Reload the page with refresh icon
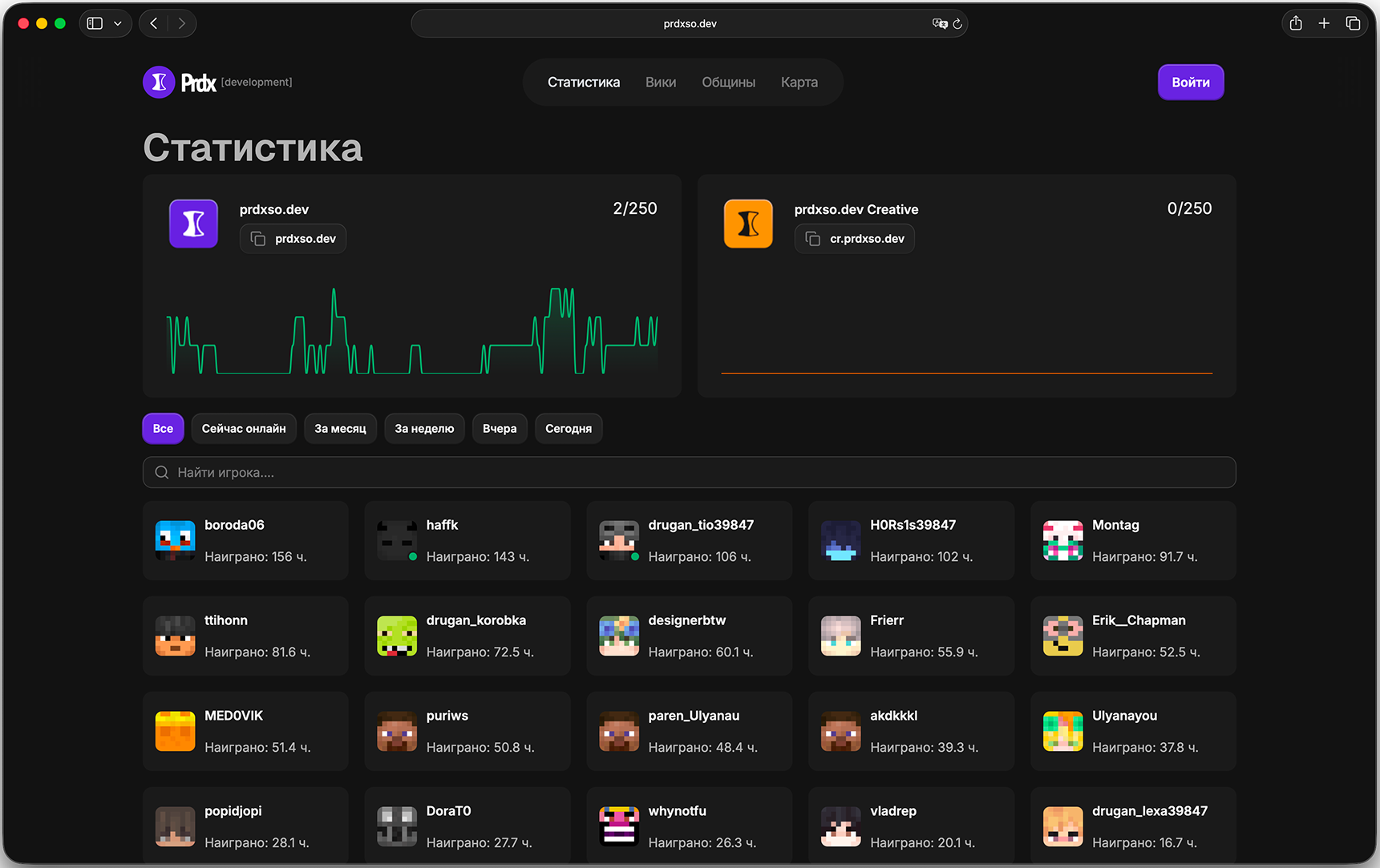1380x868 pixels. 957,23
